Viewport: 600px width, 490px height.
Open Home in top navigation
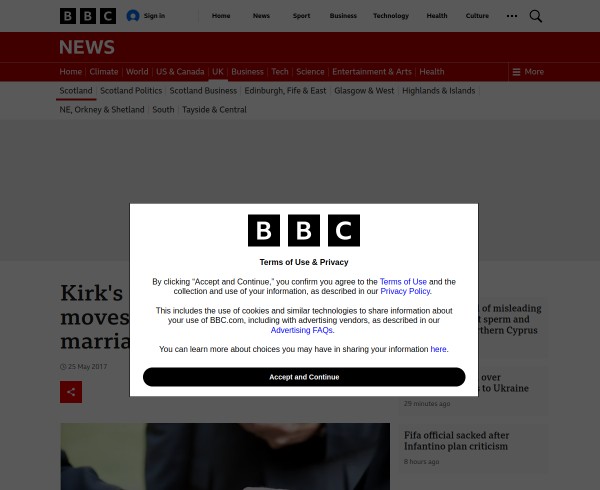pyautogui.click(x=221, y=16)
